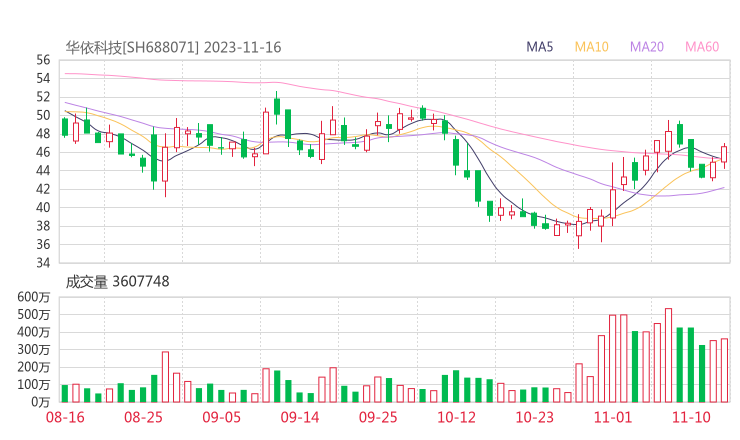Click the 56 price axis label
This screenshot has width=740, height=440.
tap(43, 60)
